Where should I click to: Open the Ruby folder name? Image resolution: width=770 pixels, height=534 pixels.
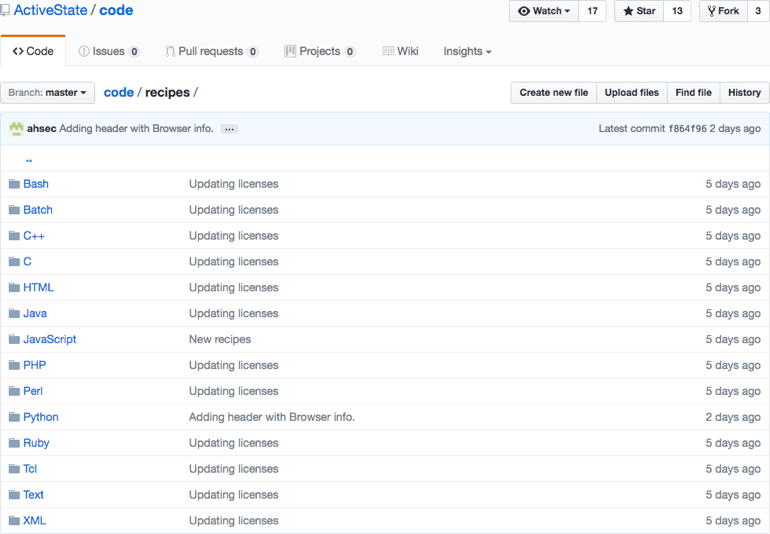pyautogui.click(x=36, y=443)
